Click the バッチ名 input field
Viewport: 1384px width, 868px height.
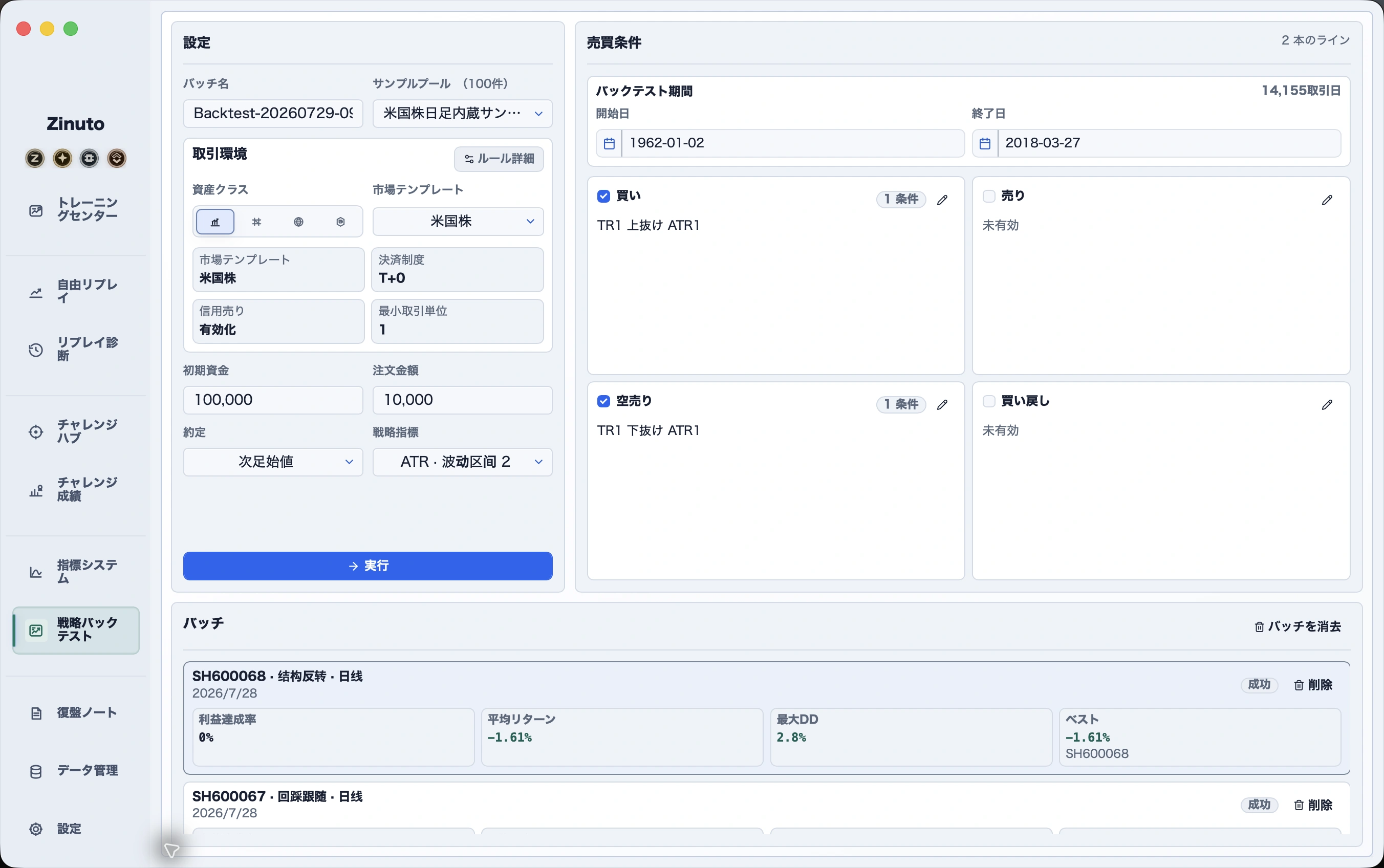pyautogui.click(x=273, y=114)
